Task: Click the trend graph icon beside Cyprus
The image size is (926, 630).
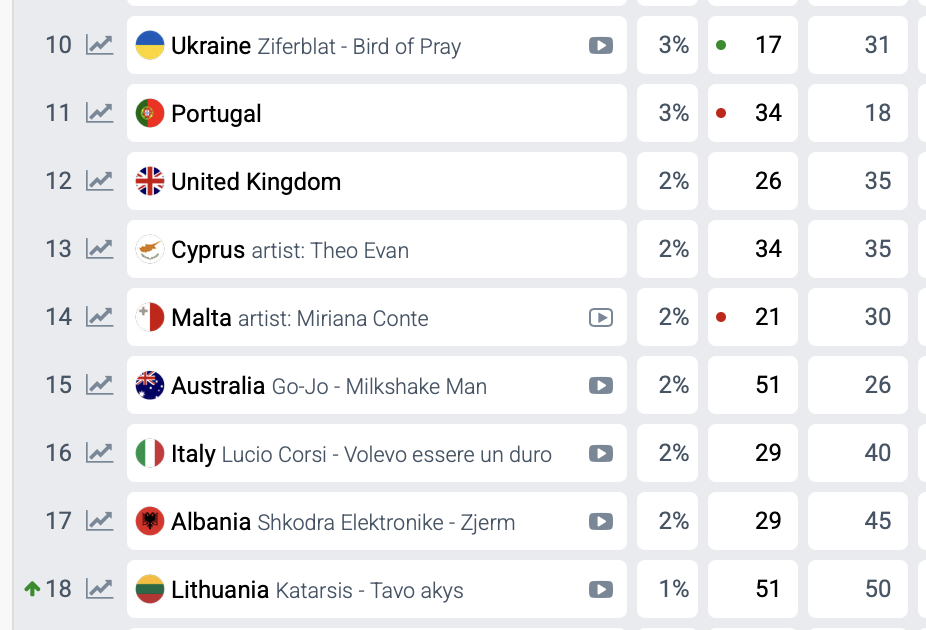Action: 99,249
